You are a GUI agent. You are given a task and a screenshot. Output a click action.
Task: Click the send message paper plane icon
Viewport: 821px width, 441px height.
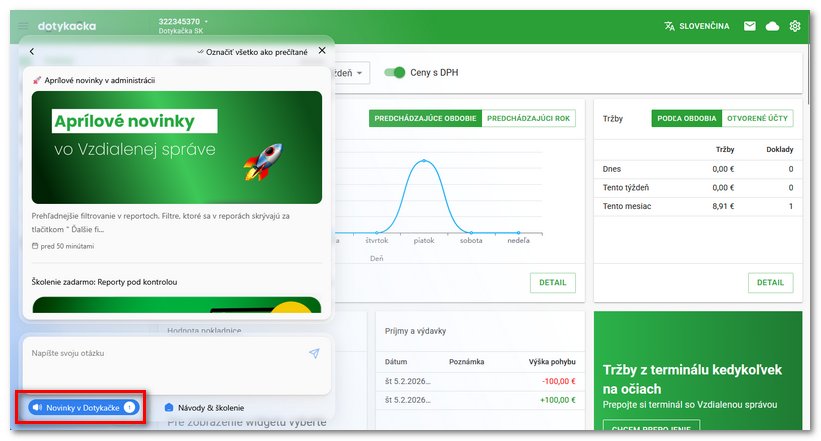tap(314, 354)
